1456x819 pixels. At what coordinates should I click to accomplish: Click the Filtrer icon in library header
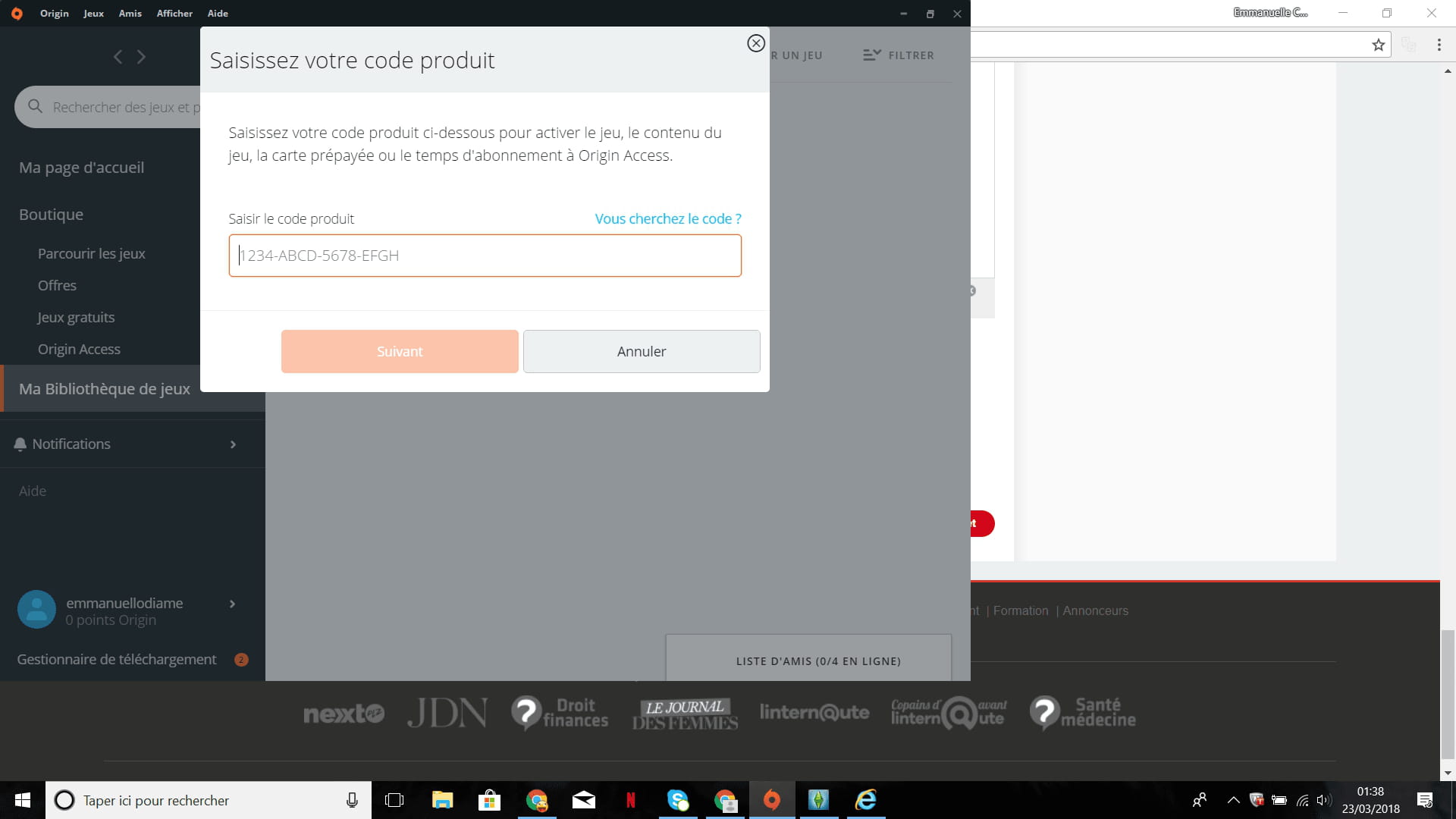pos(872,55)
